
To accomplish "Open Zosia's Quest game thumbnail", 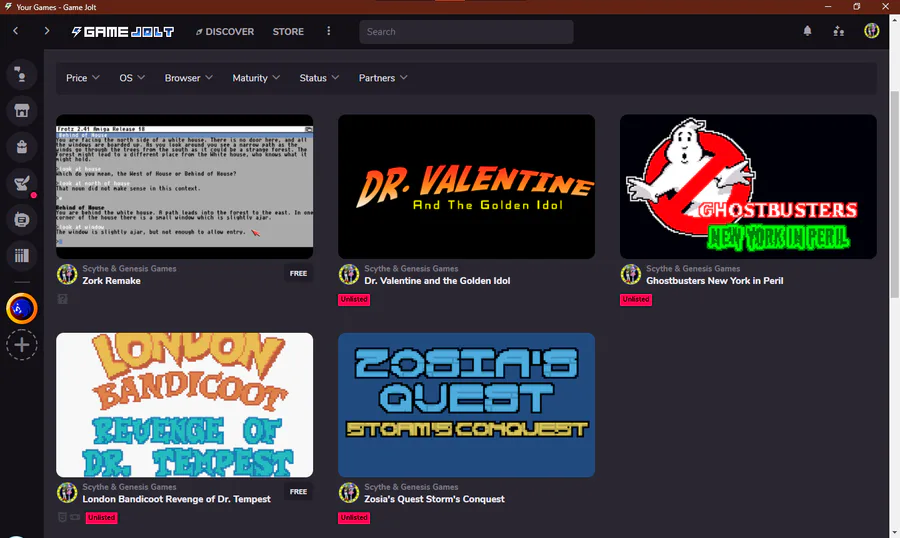I will tap(466, 405).
